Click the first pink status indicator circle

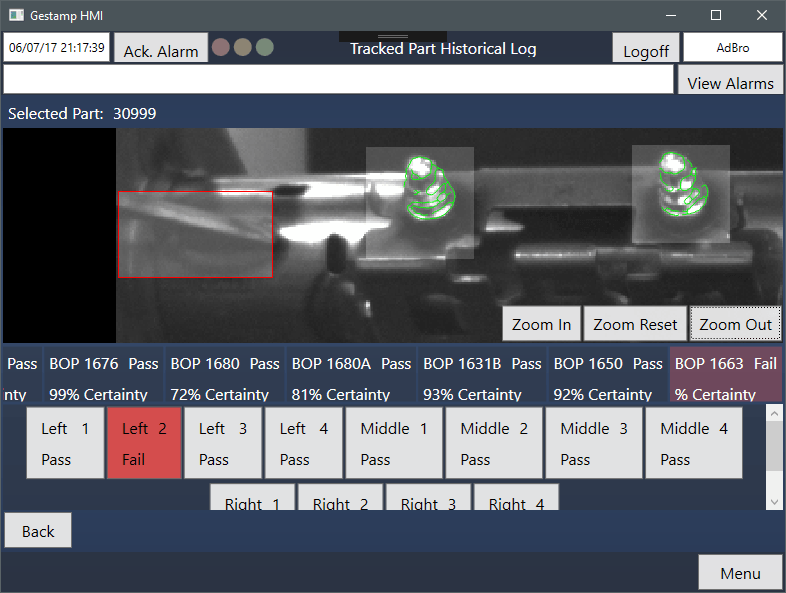click(x=221, y=47)
